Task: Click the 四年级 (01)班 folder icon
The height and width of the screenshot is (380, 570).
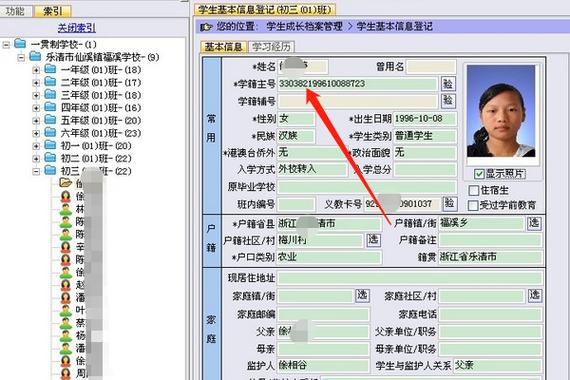Action: coord(50,107)
